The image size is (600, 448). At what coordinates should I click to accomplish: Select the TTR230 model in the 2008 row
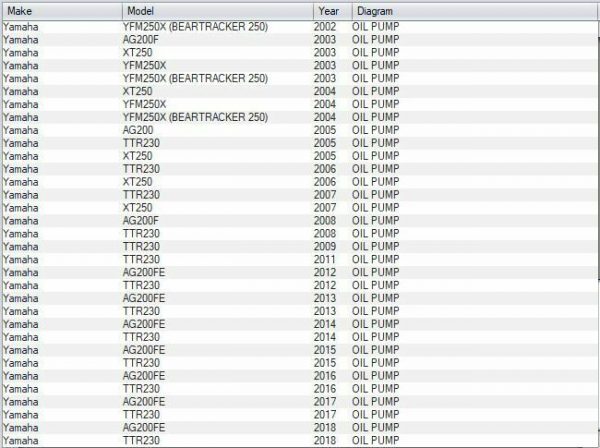[x=141, y=234]
